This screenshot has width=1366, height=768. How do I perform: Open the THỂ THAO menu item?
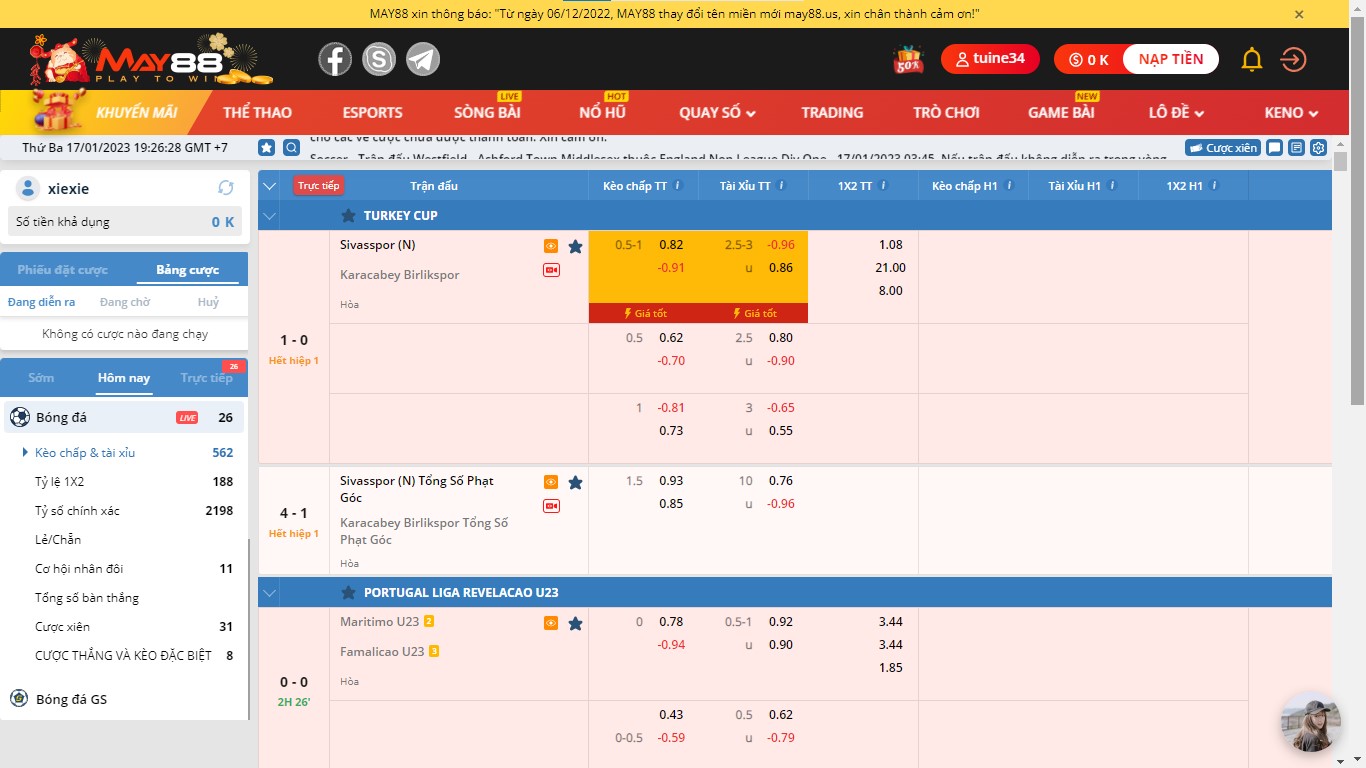click(257, 113)
